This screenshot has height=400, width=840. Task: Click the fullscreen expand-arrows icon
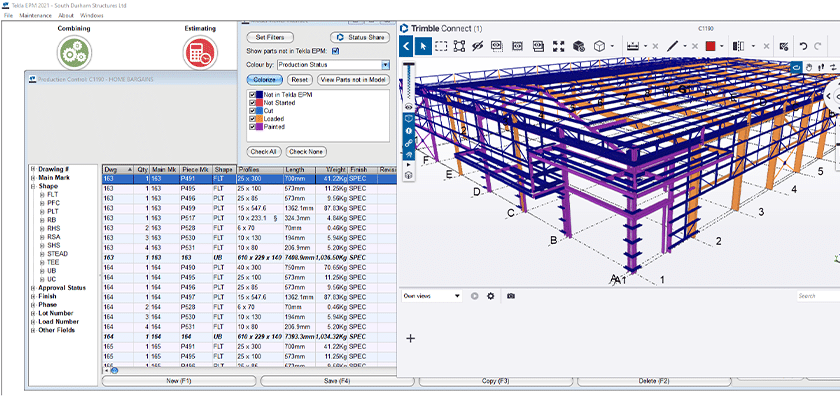click(x=559, y=47)
